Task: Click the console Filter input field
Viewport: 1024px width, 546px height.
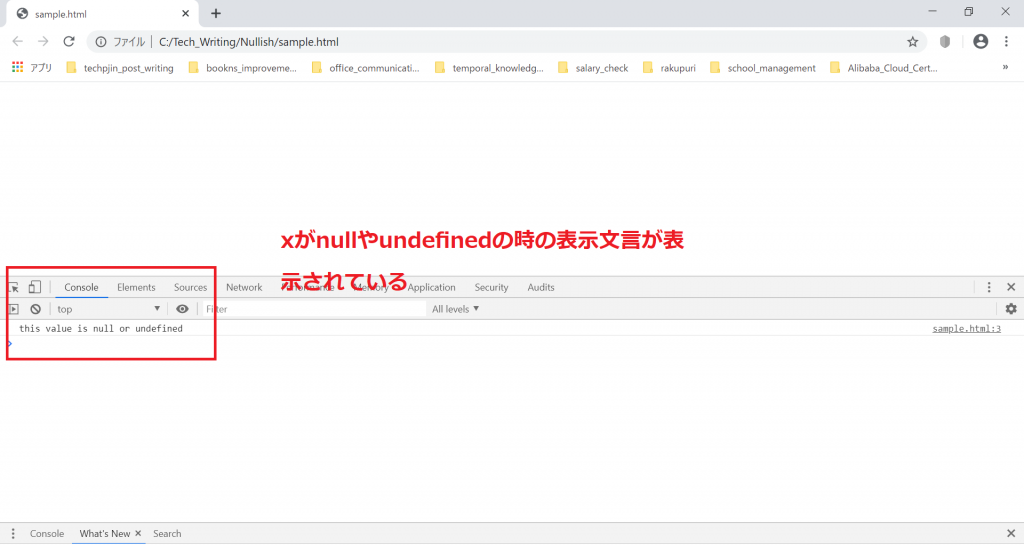Action: pos(312,309)
